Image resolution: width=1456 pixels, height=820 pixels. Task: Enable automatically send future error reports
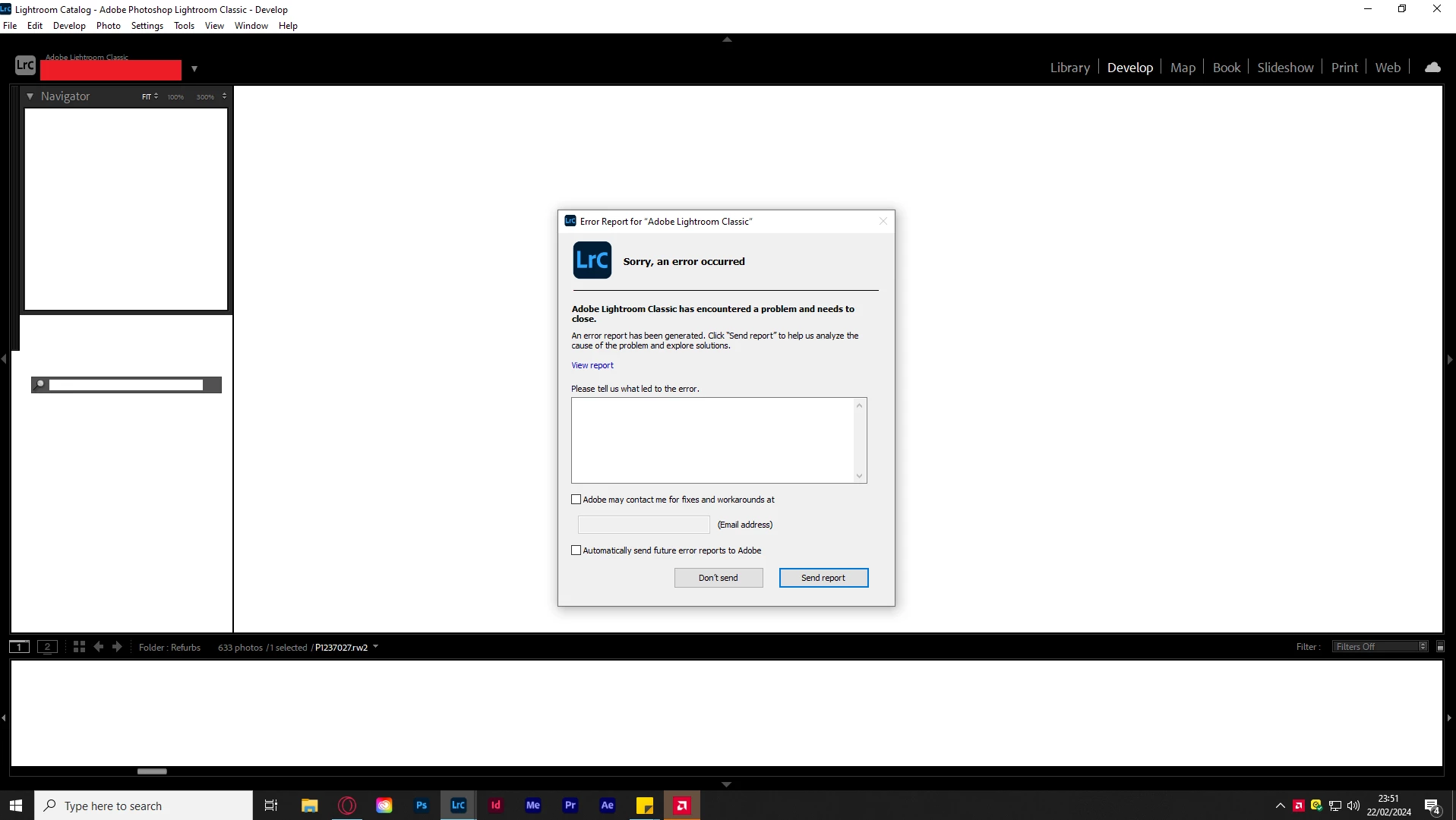(x=576, y=550)
